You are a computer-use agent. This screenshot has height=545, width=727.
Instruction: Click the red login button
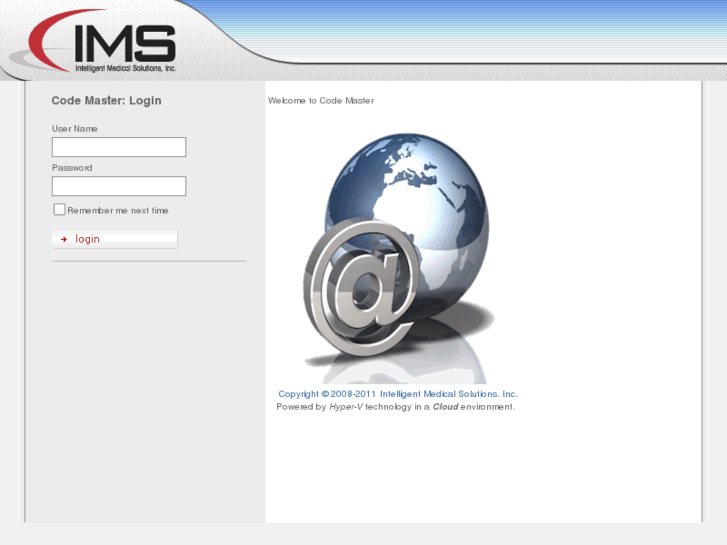coord(115,239)
